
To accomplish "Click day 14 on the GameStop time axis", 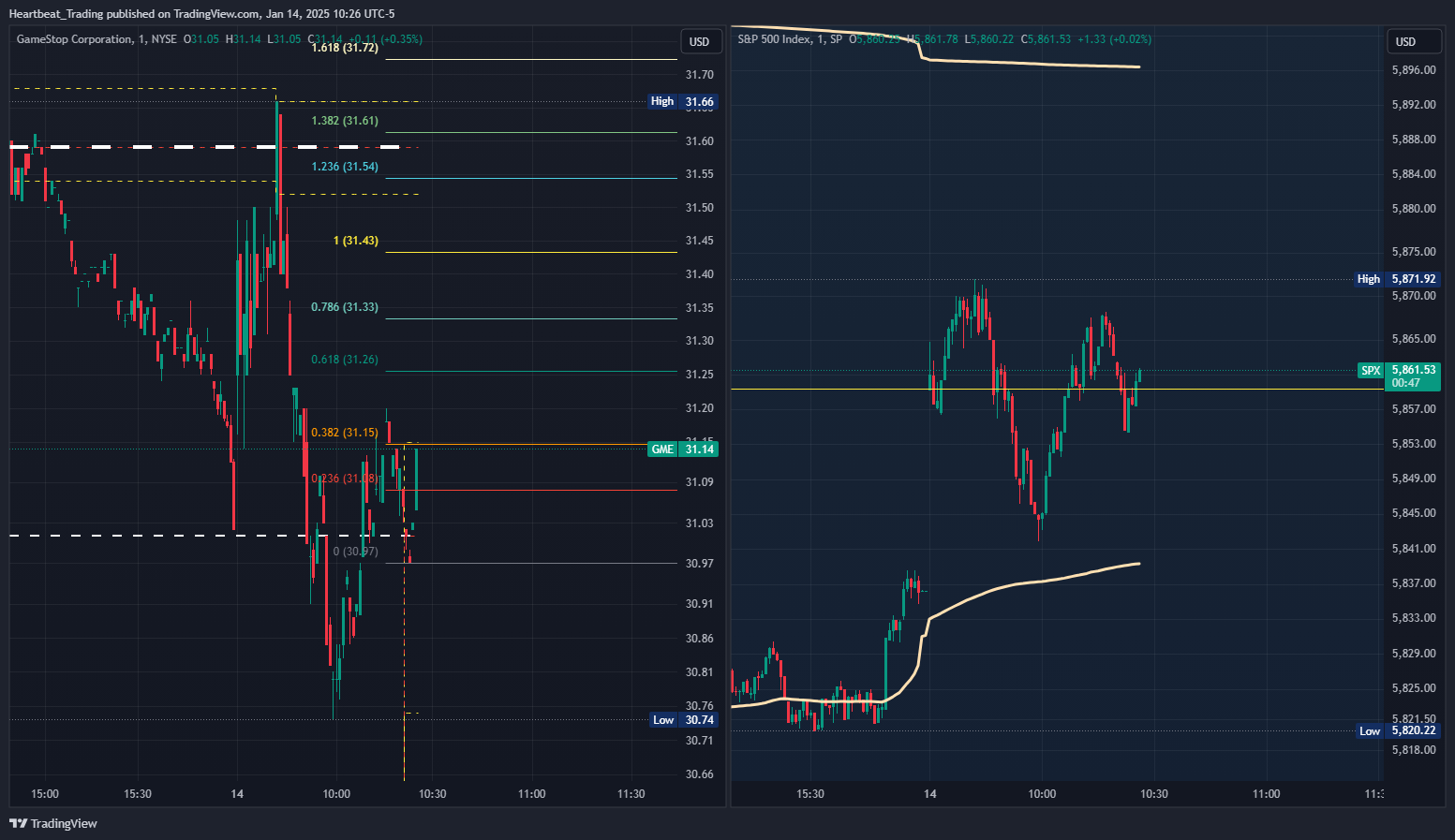I will click(237, 794).
